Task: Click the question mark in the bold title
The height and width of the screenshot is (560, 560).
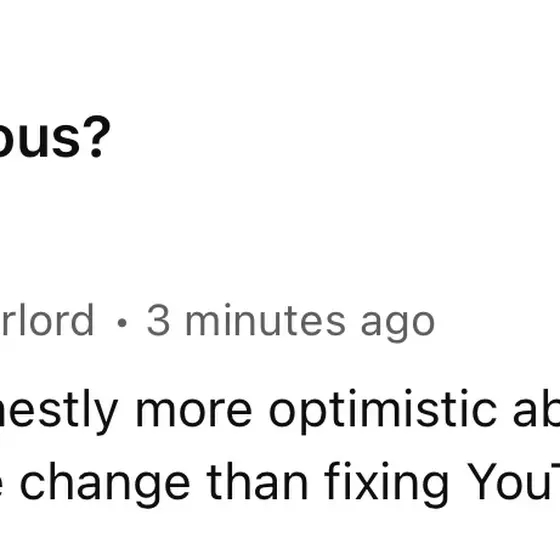Action: pos(96,136)
